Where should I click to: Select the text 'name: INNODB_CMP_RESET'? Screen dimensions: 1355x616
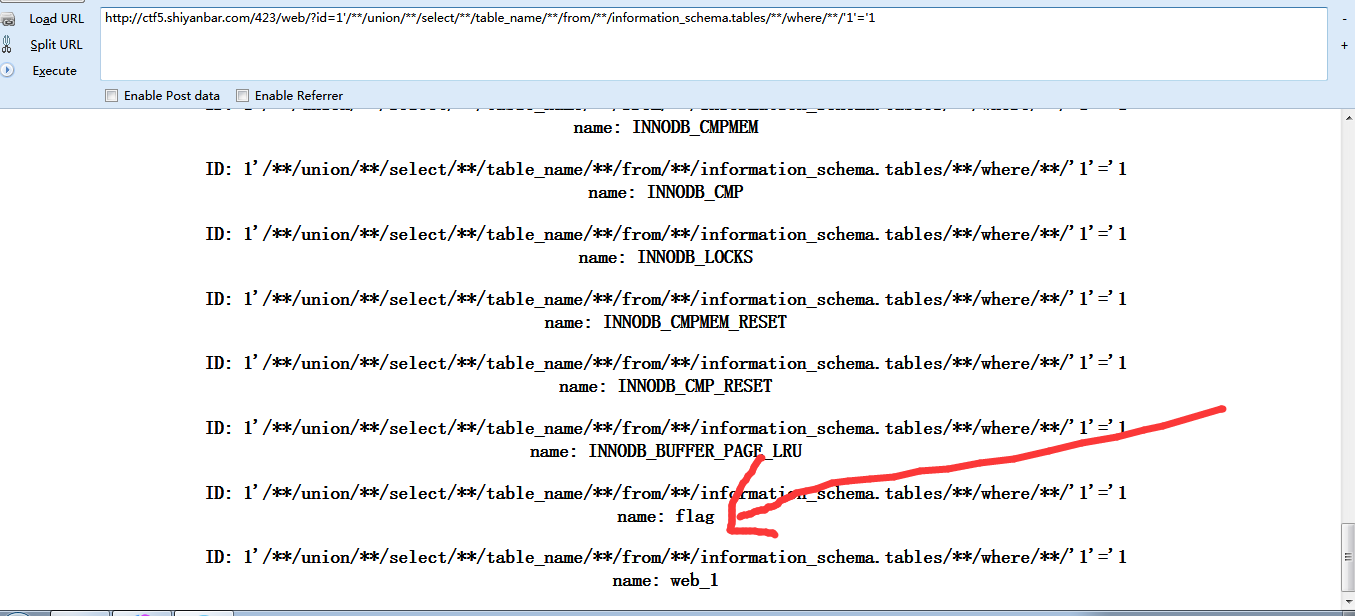[x=666, y=386]
